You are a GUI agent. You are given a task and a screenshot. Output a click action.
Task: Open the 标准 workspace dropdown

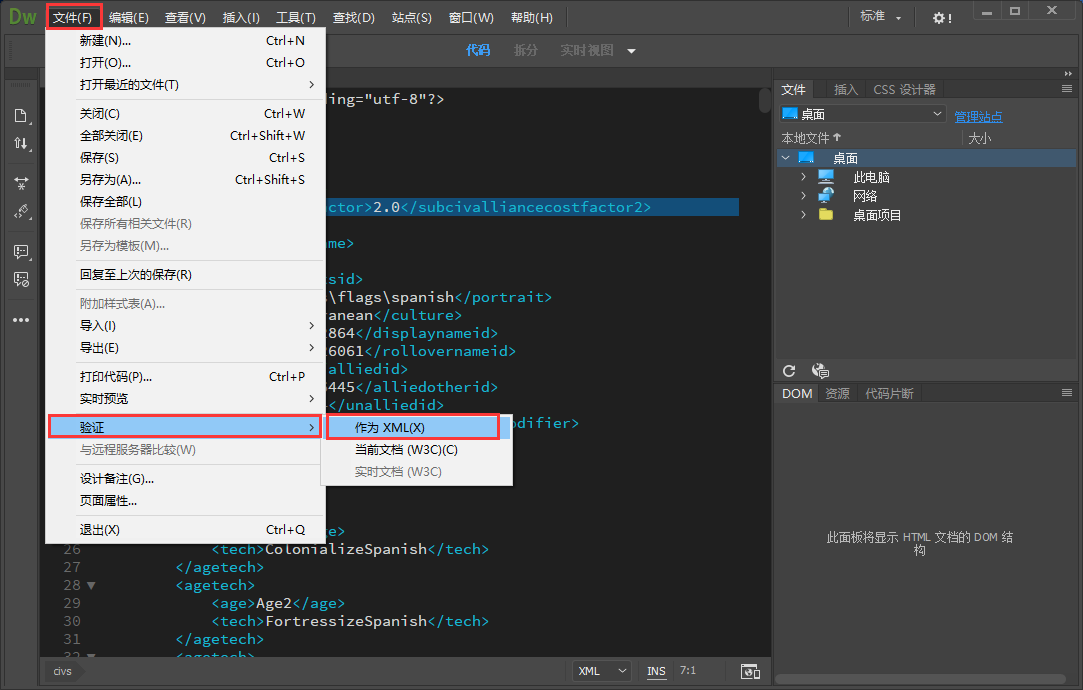(x=881, y=17)
